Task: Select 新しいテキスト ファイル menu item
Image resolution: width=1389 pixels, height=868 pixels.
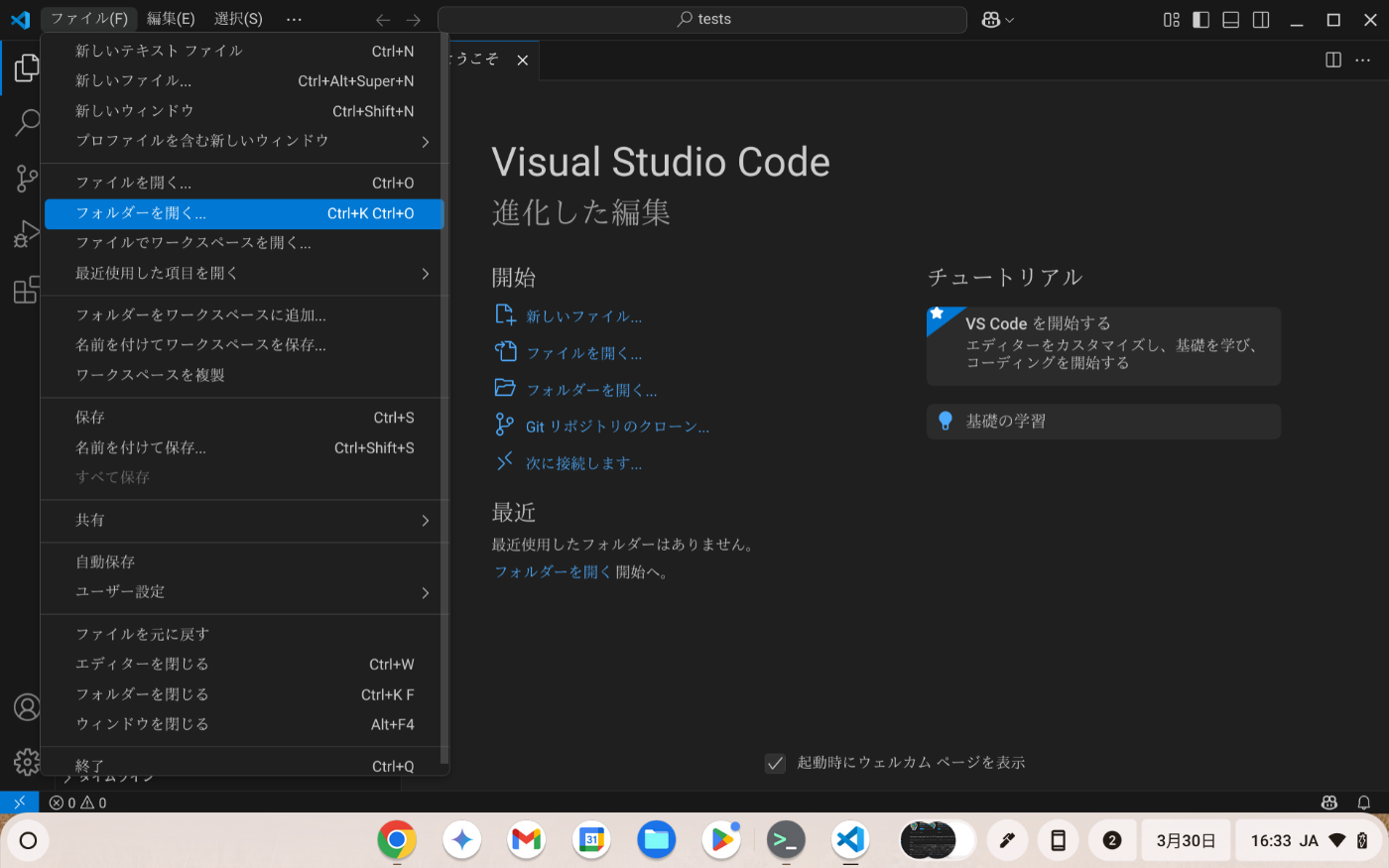Action: coord(244,51)
